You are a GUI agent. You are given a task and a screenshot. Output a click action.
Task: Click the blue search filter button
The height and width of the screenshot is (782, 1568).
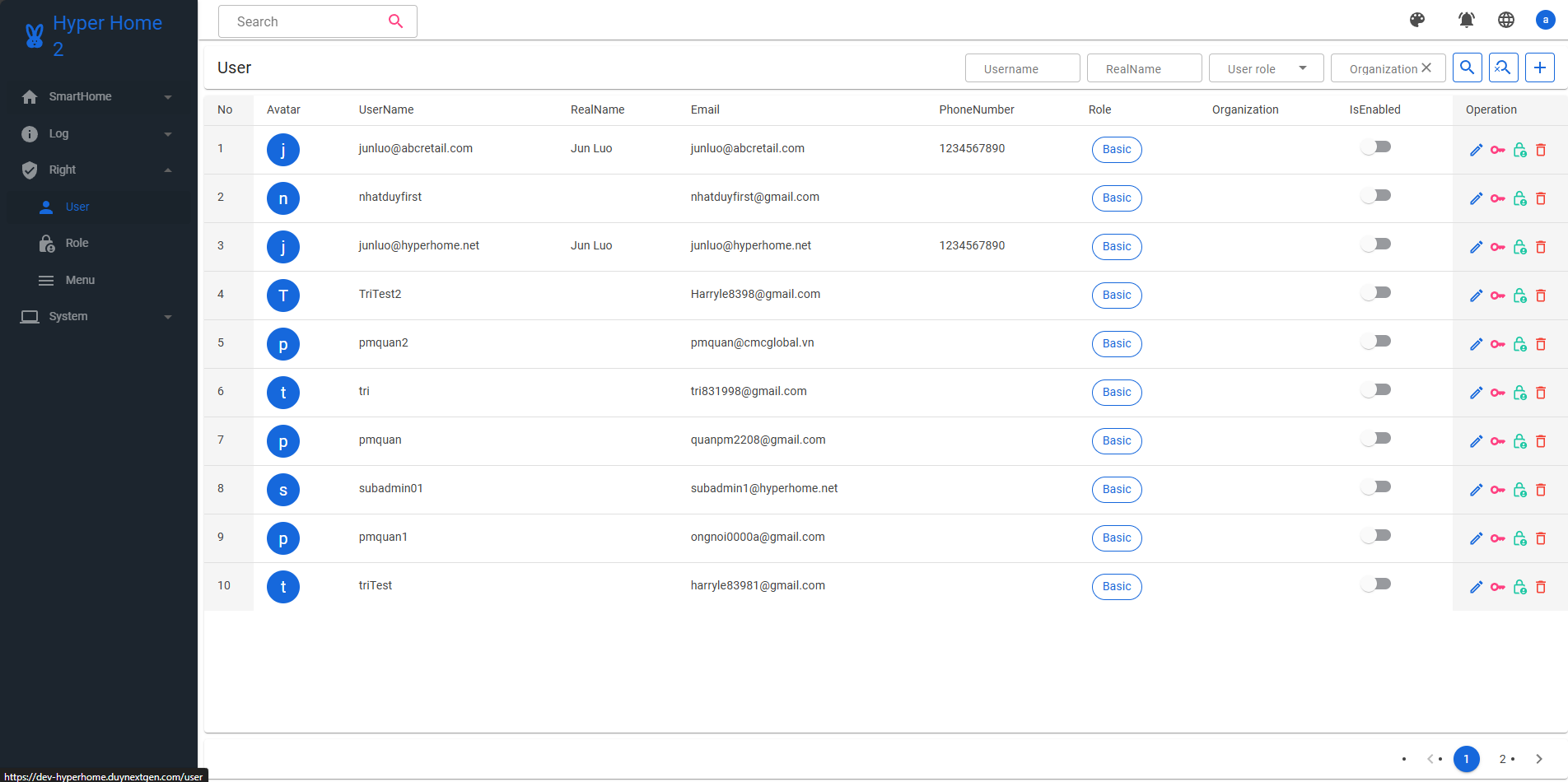click(x=1468, y=67)
